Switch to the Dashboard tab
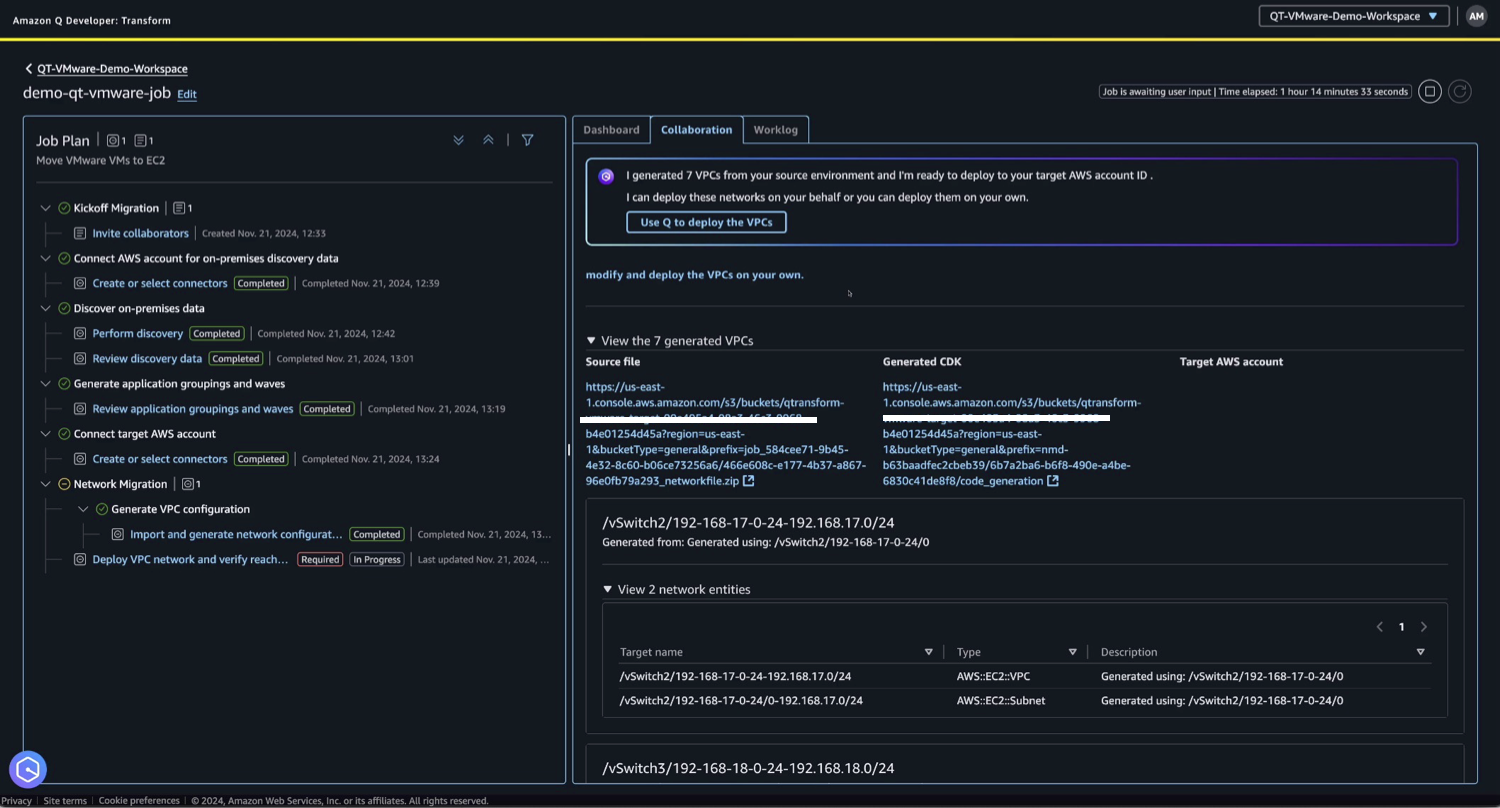 (611, 129)
